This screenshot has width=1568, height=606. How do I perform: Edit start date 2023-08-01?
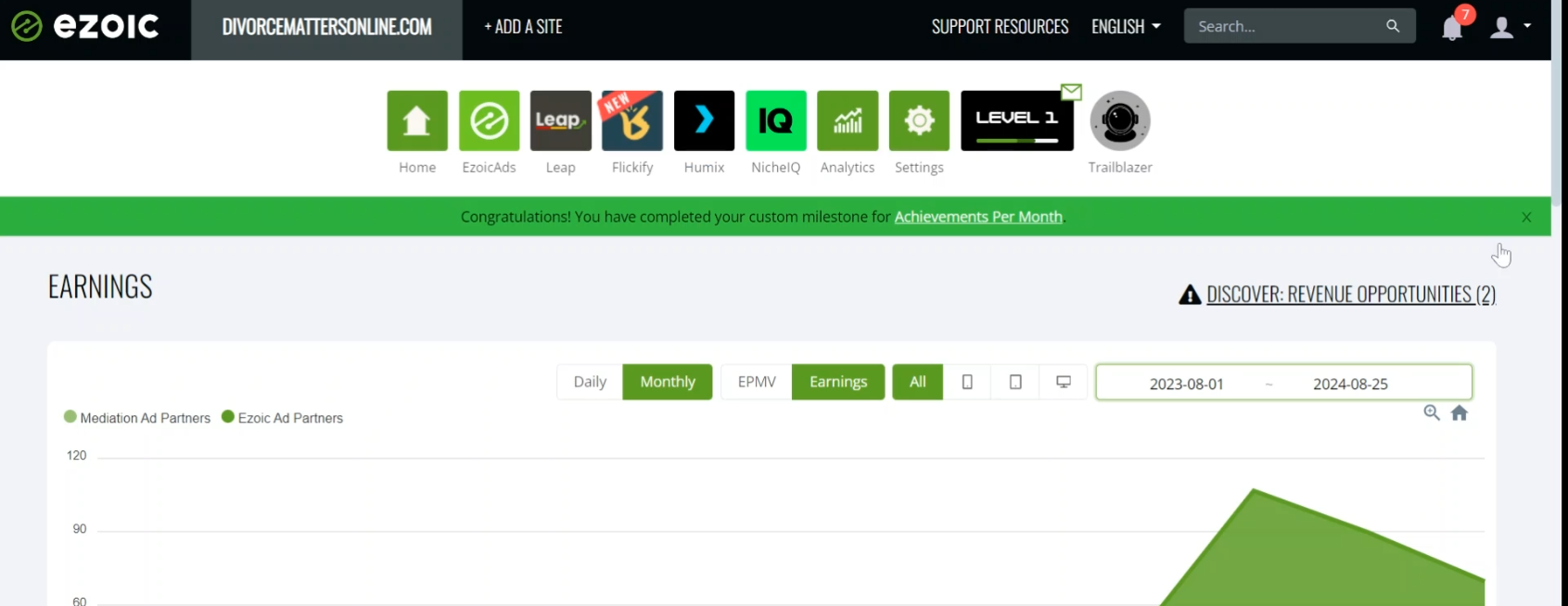coord(1186,384)
